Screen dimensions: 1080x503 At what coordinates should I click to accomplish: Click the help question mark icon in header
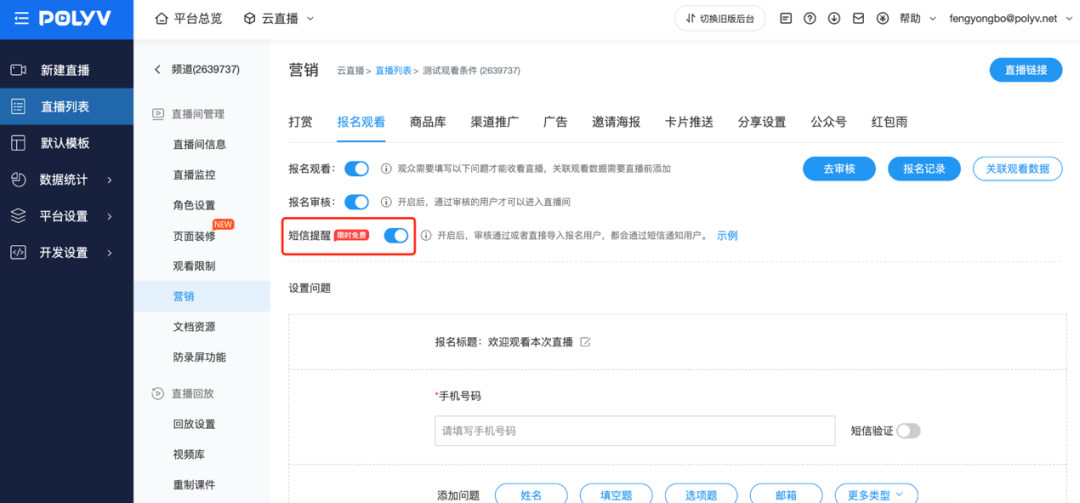point(809,19)
